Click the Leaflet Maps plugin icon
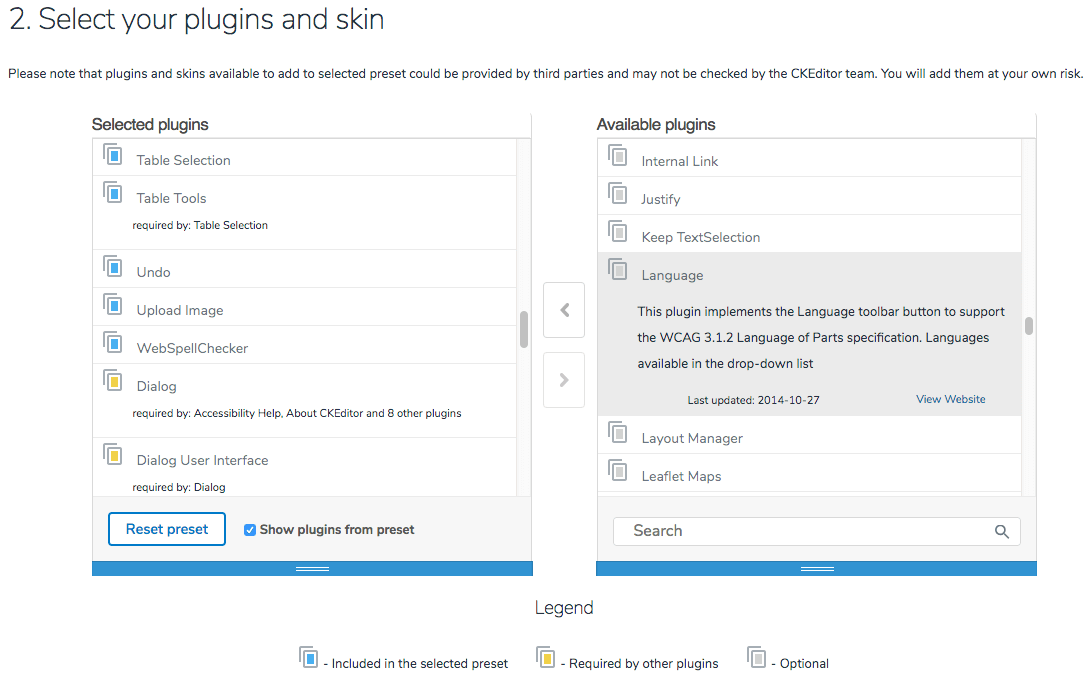1089x679 pixels. [x=618, y=472]
